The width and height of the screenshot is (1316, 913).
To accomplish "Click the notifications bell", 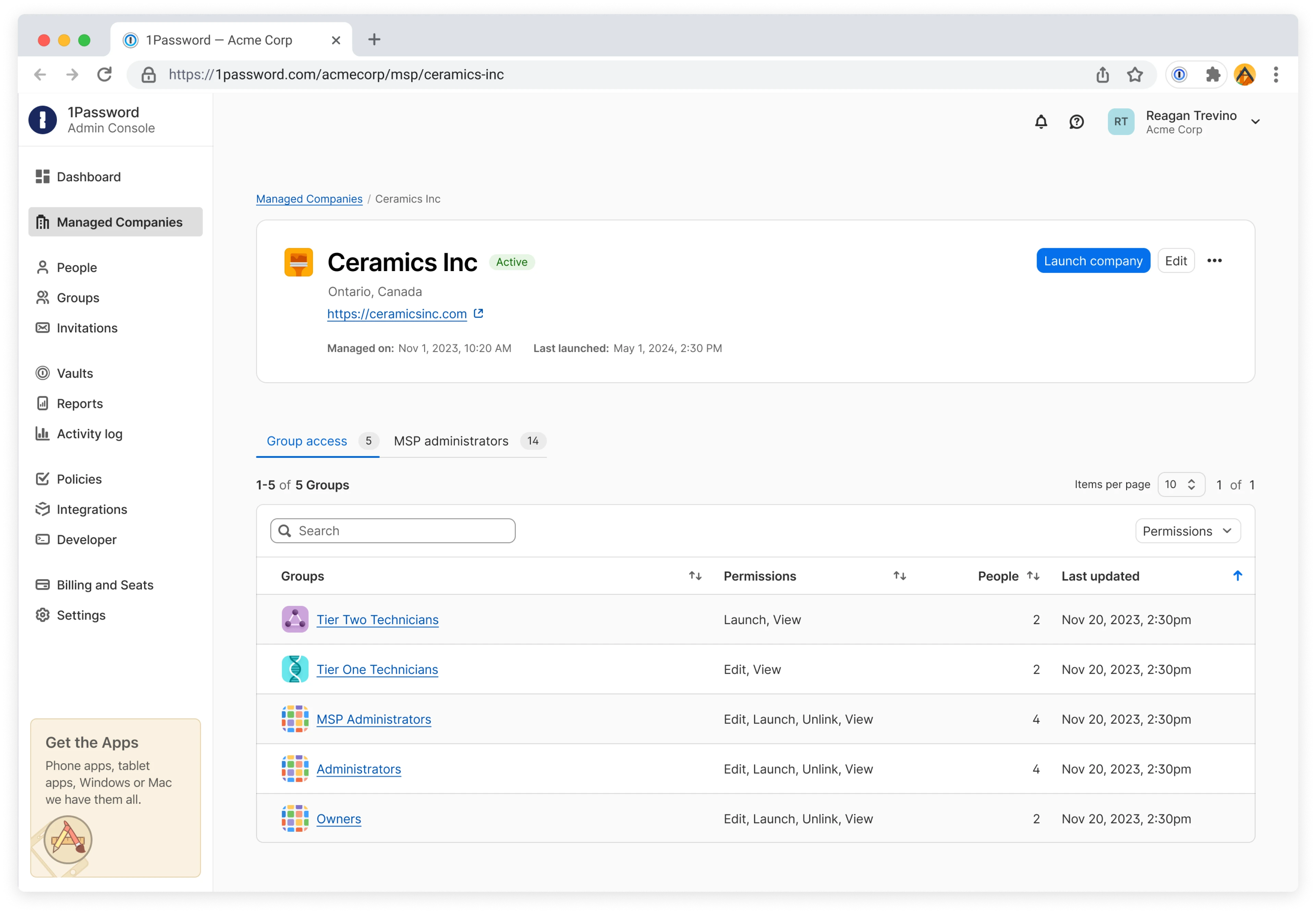I will click(1041, 121).
